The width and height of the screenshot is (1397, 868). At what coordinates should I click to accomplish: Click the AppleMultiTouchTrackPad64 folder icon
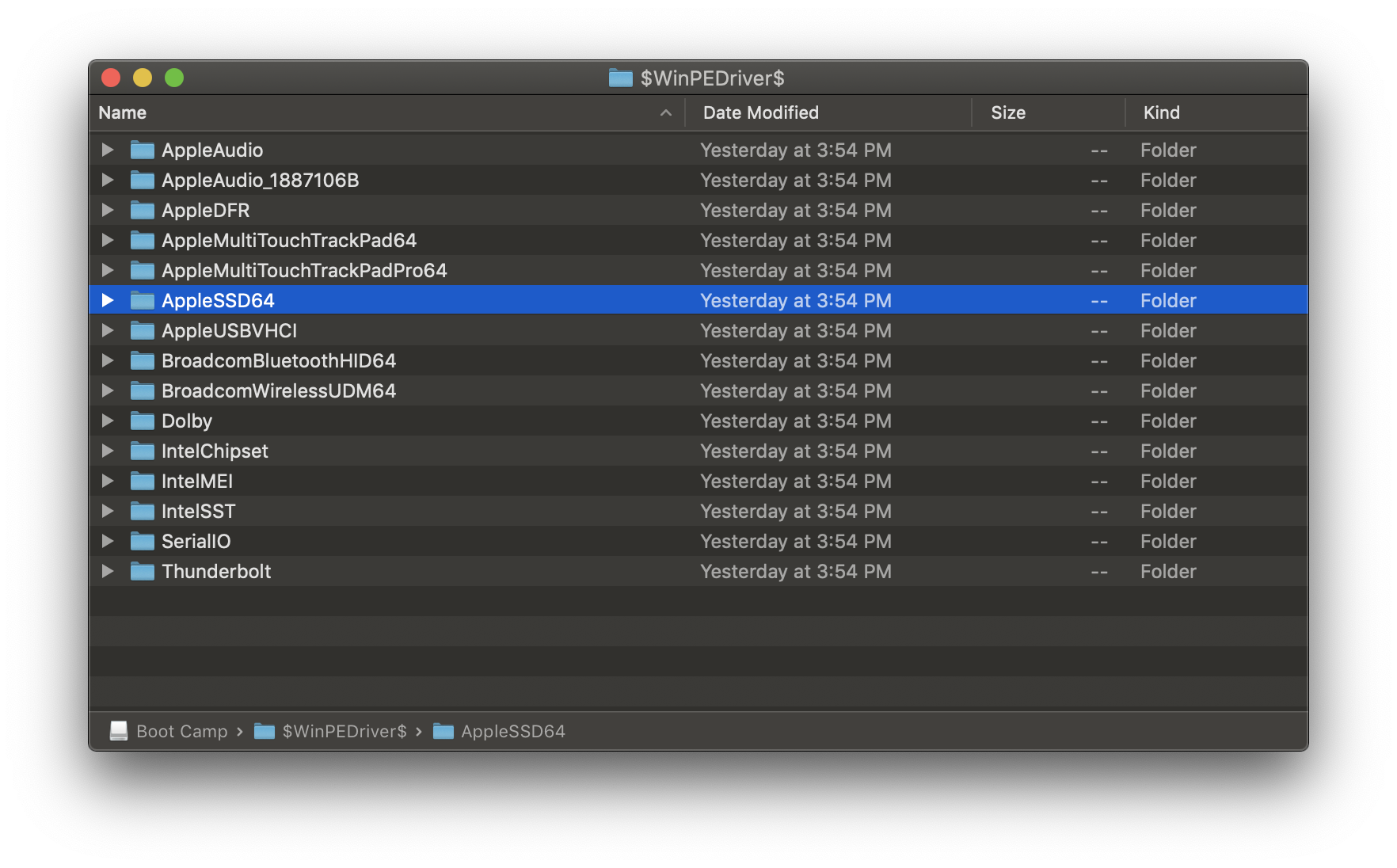click(x=143, y=240)
